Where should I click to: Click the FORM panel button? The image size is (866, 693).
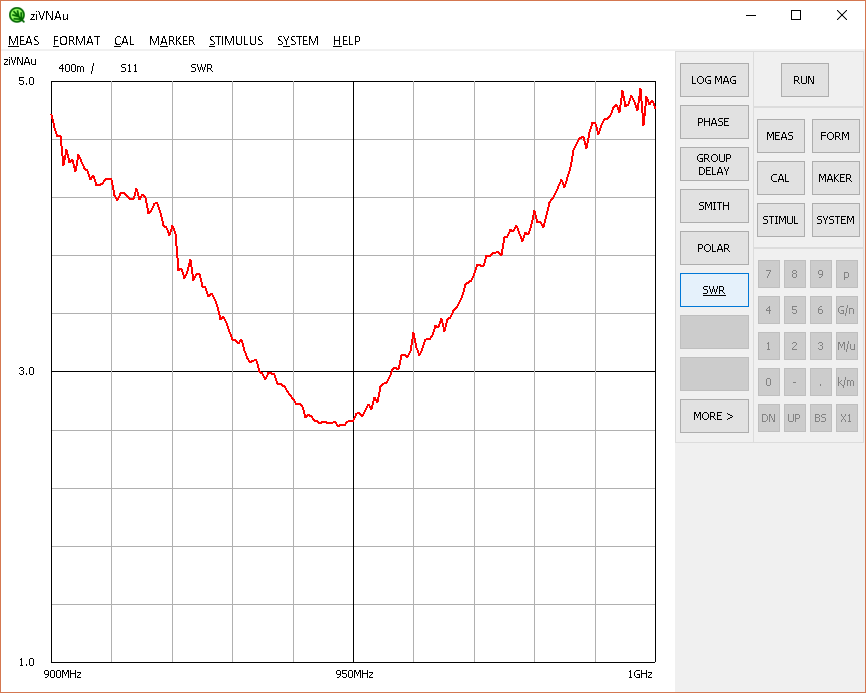[836, 136]
